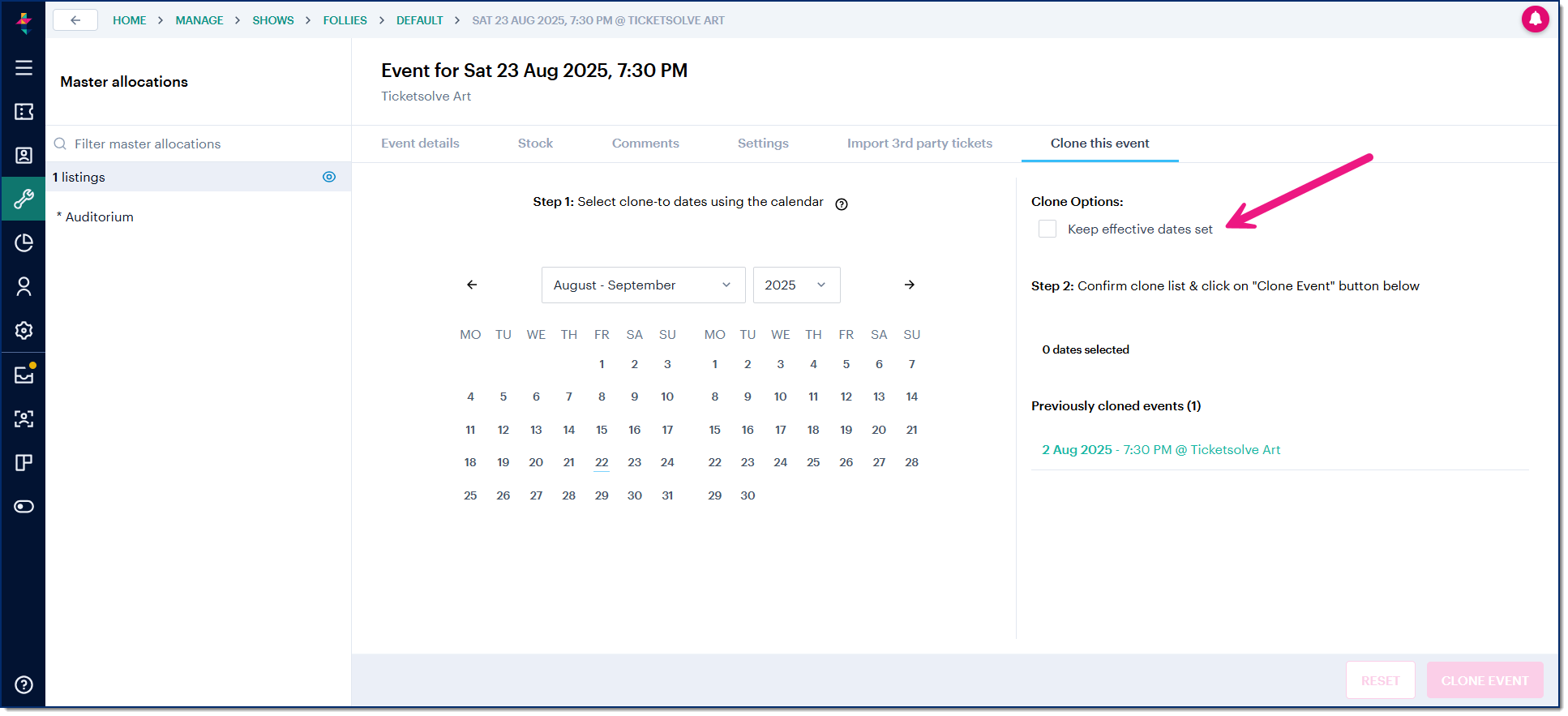1568x716 pixels.
Task: Select September 20 in calendar
Action: pos(879,430)
